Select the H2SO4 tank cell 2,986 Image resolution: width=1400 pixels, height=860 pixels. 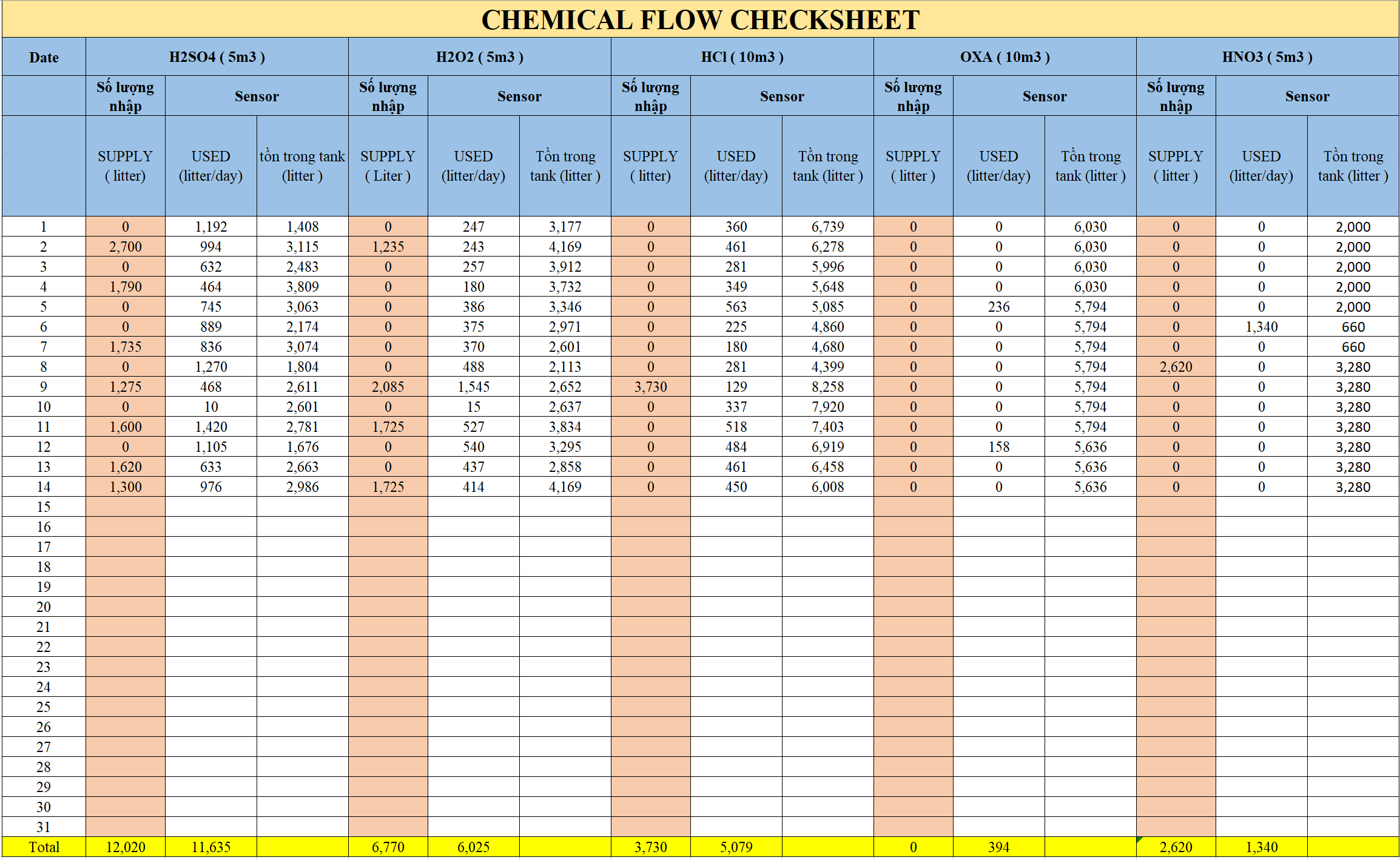pos(302,487)
